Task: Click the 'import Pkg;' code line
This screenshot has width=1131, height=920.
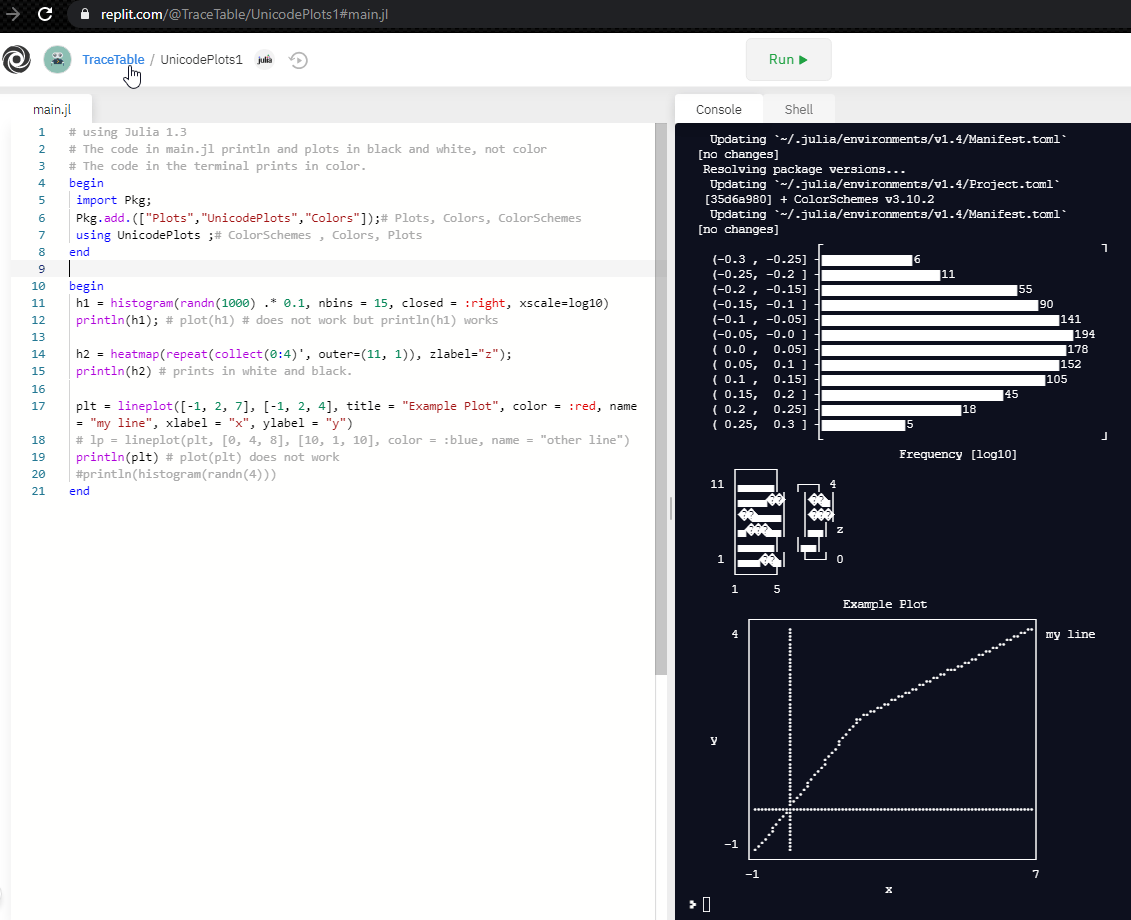Action: [114, 200]
